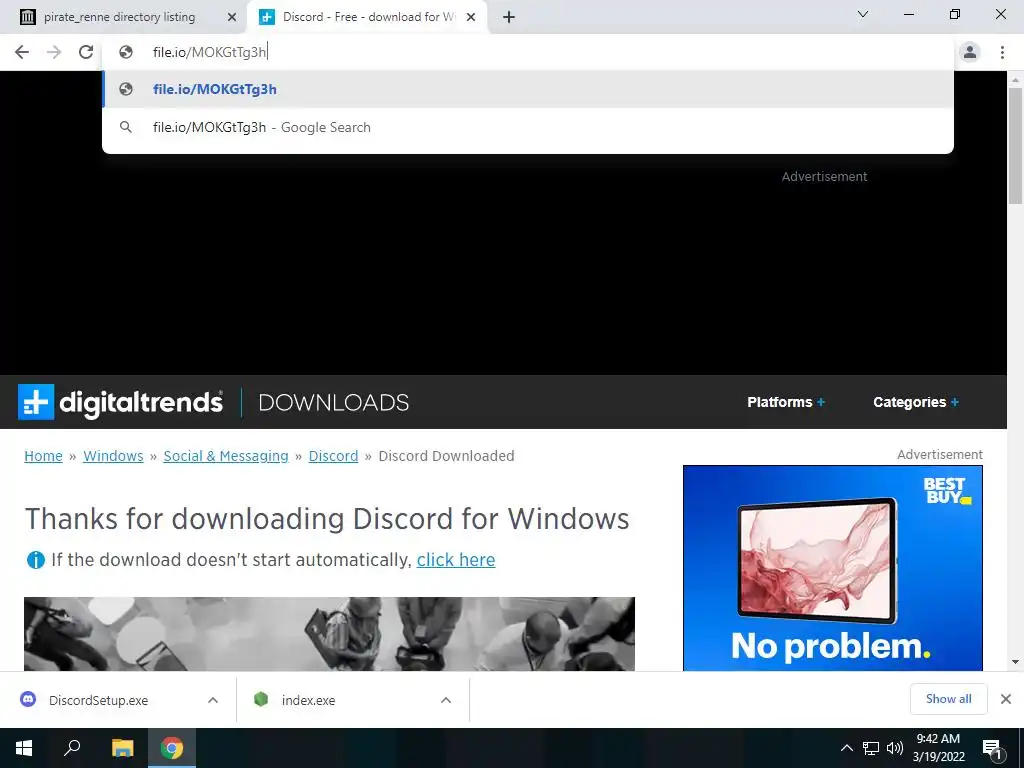Open the Chrome three-dot menu

(1002, 52)
